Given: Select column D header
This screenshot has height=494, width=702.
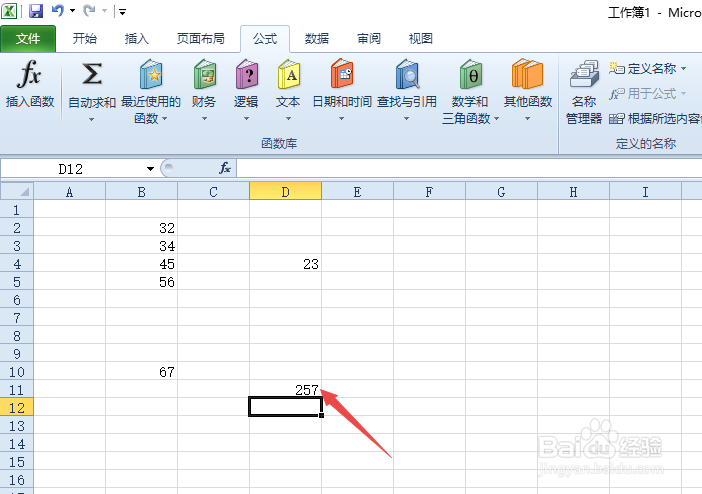Looking at the screenshot, I should [286, 192].
